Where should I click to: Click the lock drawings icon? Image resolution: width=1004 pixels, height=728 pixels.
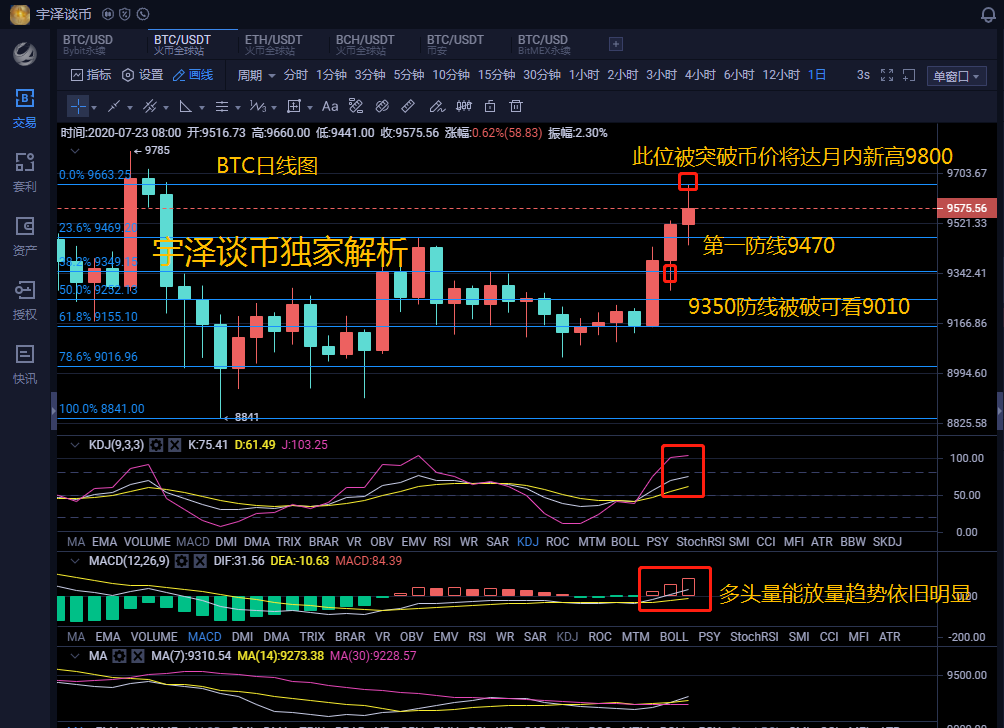[489, 106]
